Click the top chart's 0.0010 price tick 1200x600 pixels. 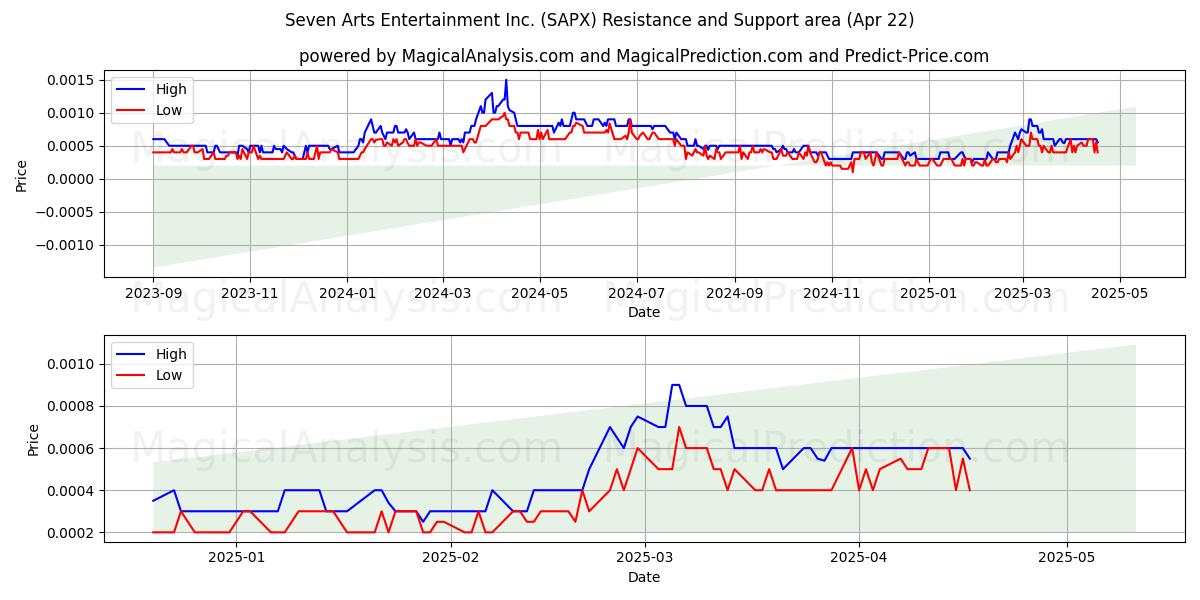[71, 113]
